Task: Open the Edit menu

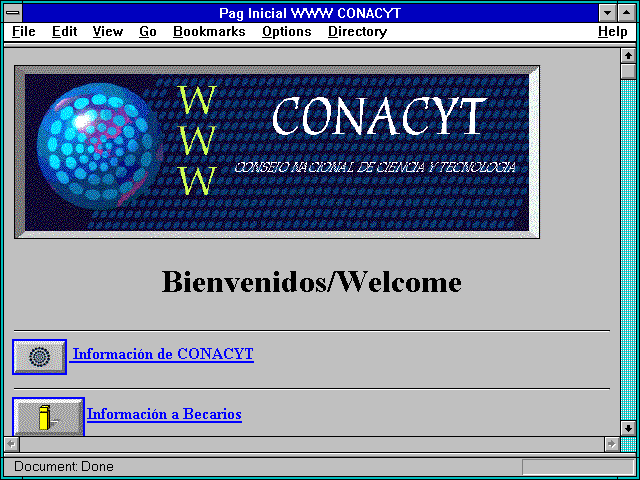Action: 64,32
